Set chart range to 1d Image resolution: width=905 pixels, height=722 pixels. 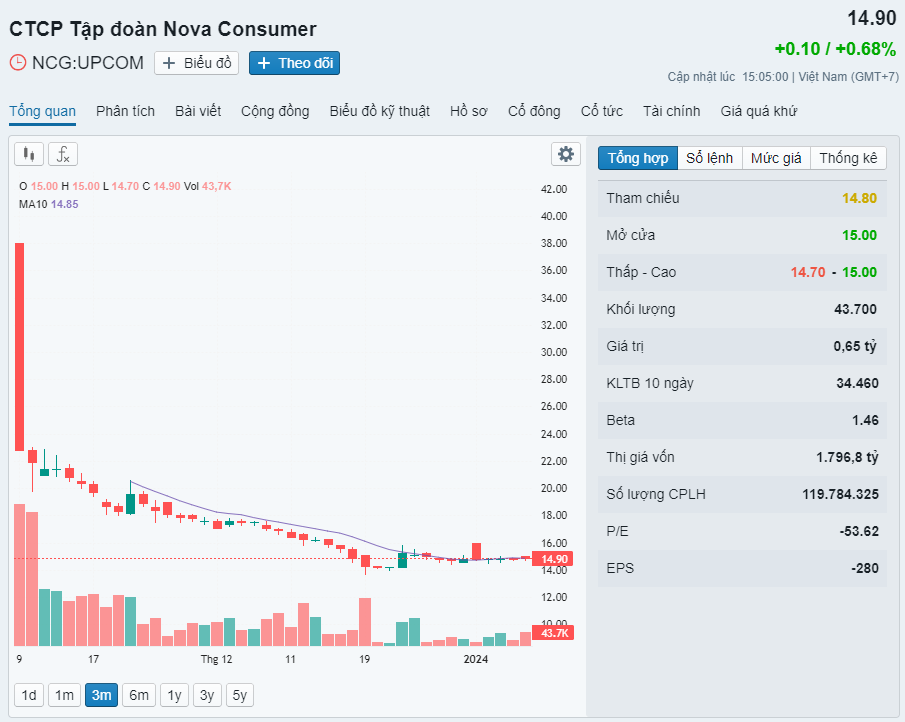(x=29, y=695)
